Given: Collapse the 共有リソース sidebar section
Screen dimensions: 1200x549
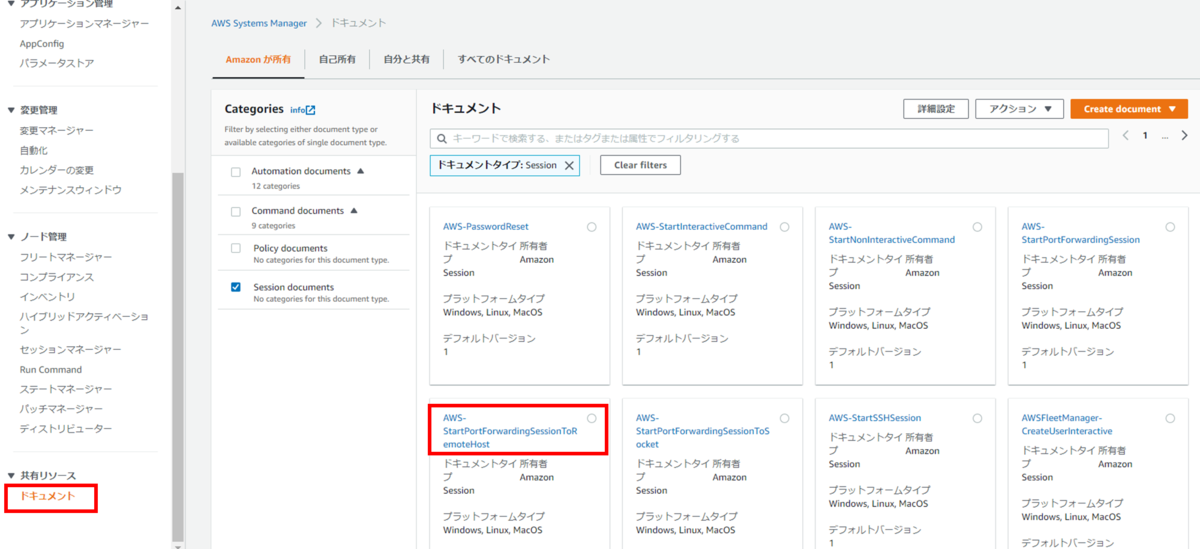Looking at the screenshot, I should 11,476.
